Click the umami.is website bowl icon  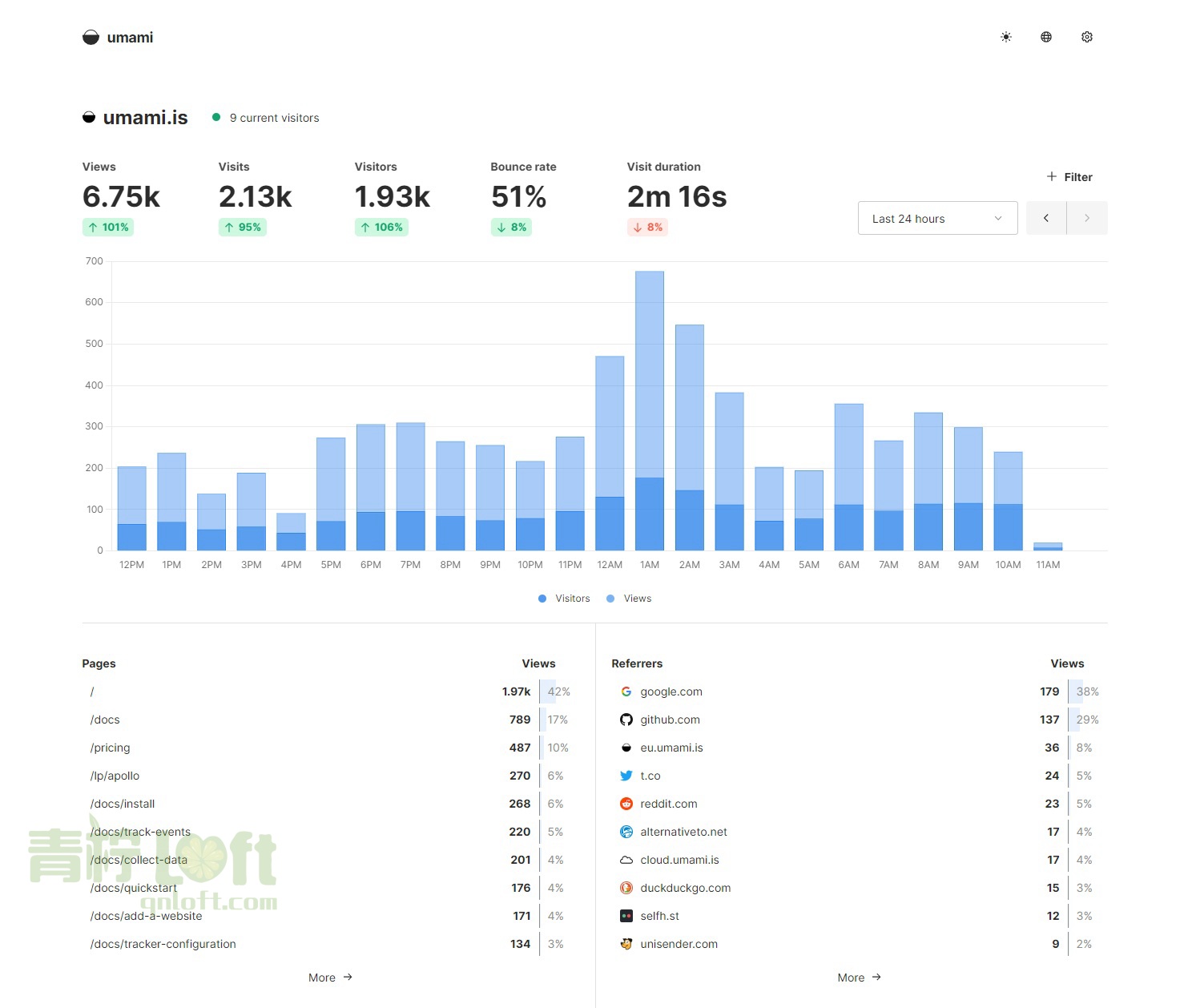click(x=89, y=118)
